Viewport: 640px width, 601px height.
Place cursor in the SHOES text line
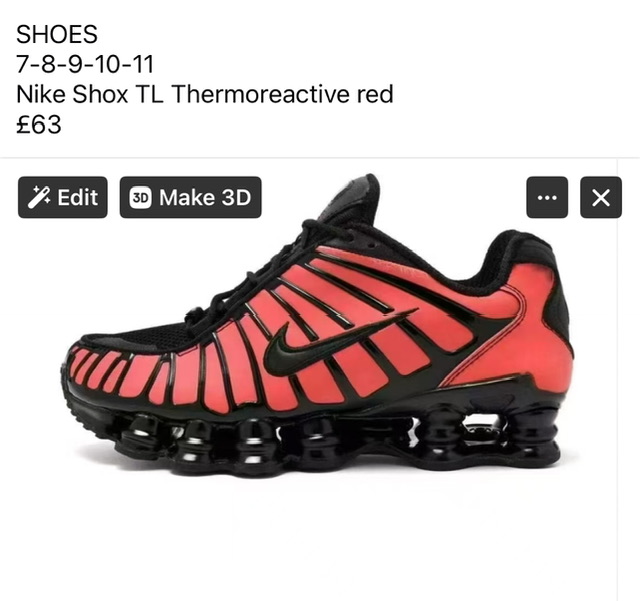57,34
